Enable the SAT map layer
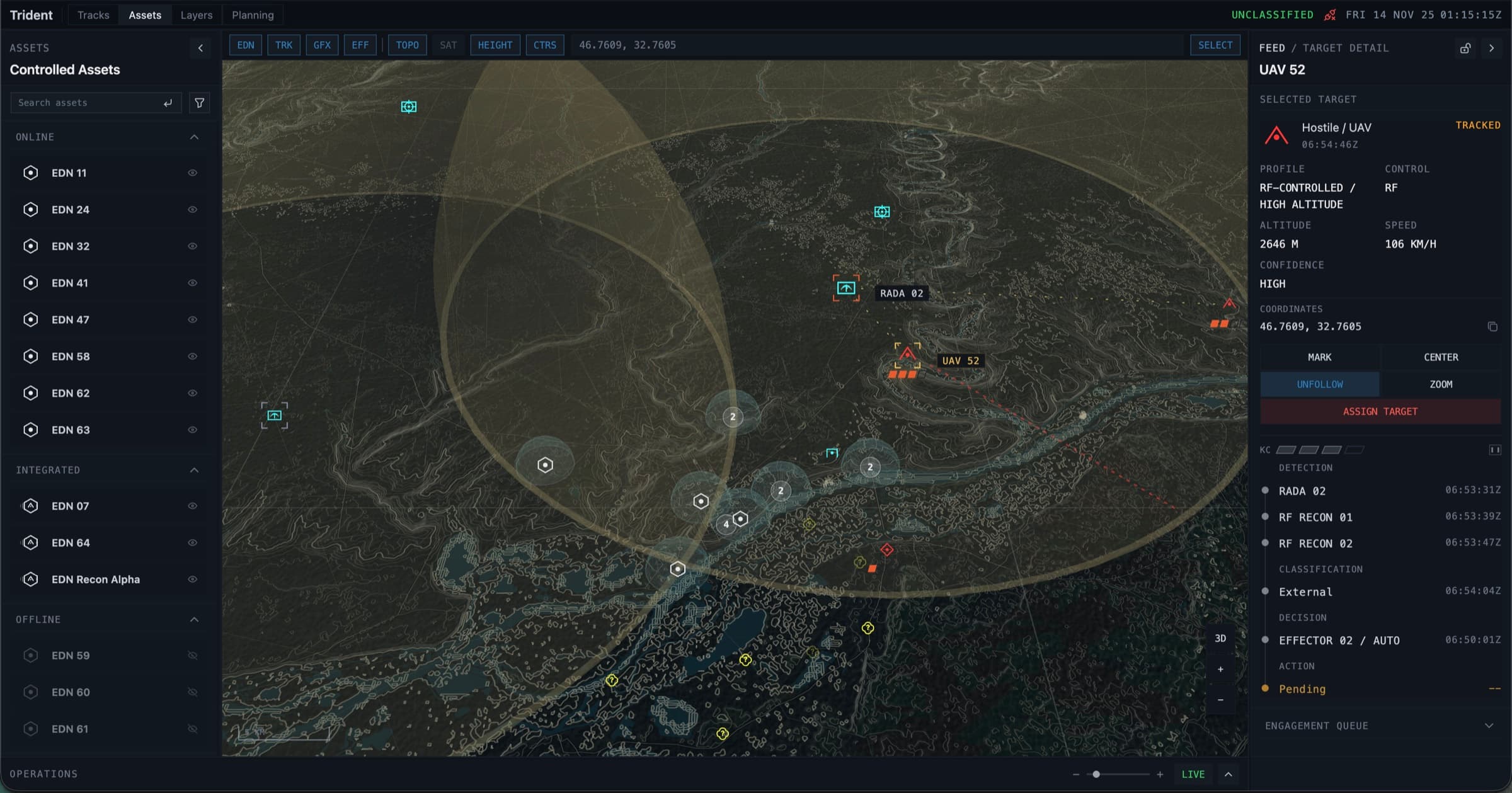Image resolution: width=1512 pixels, height=793 pixels. [x=449, y=45]
